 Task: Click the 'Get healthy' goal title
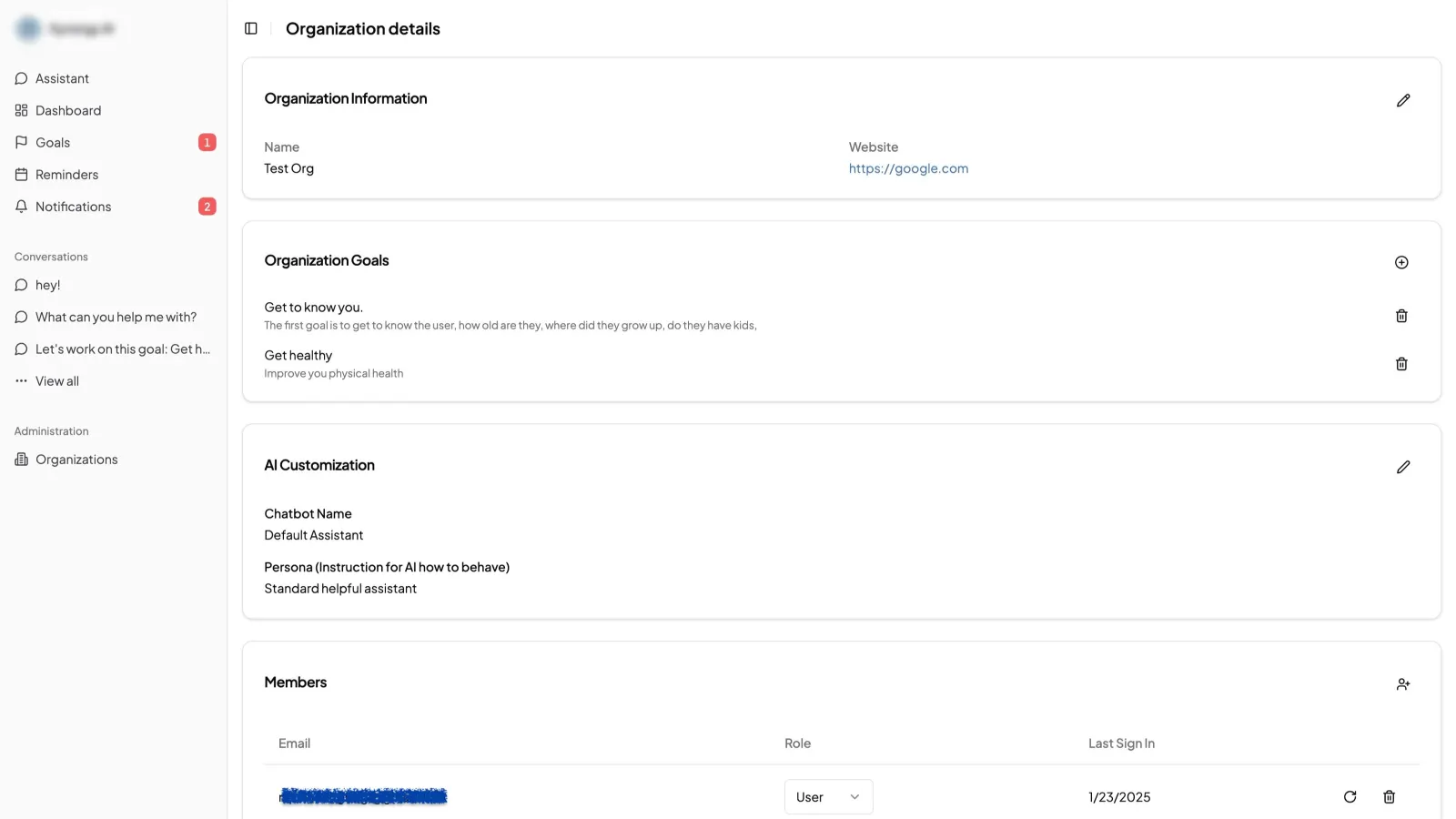(x=298, y=356)
